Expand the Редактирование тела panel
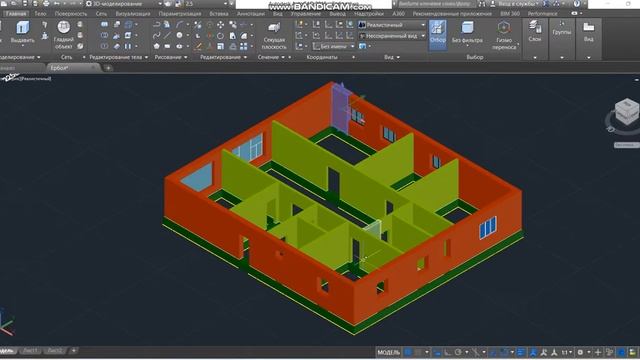Image resolution: width=640 pixels, height=360 pixels. coord(118,57)
